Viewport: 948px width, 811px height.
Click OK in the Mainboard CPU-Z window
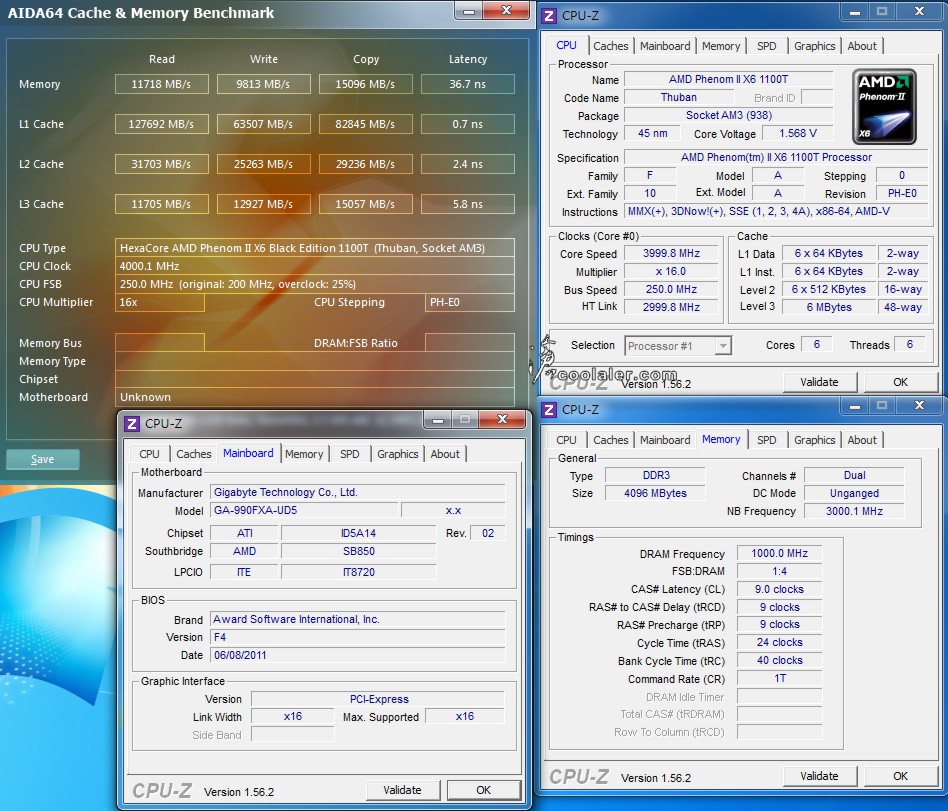[484, 790]
